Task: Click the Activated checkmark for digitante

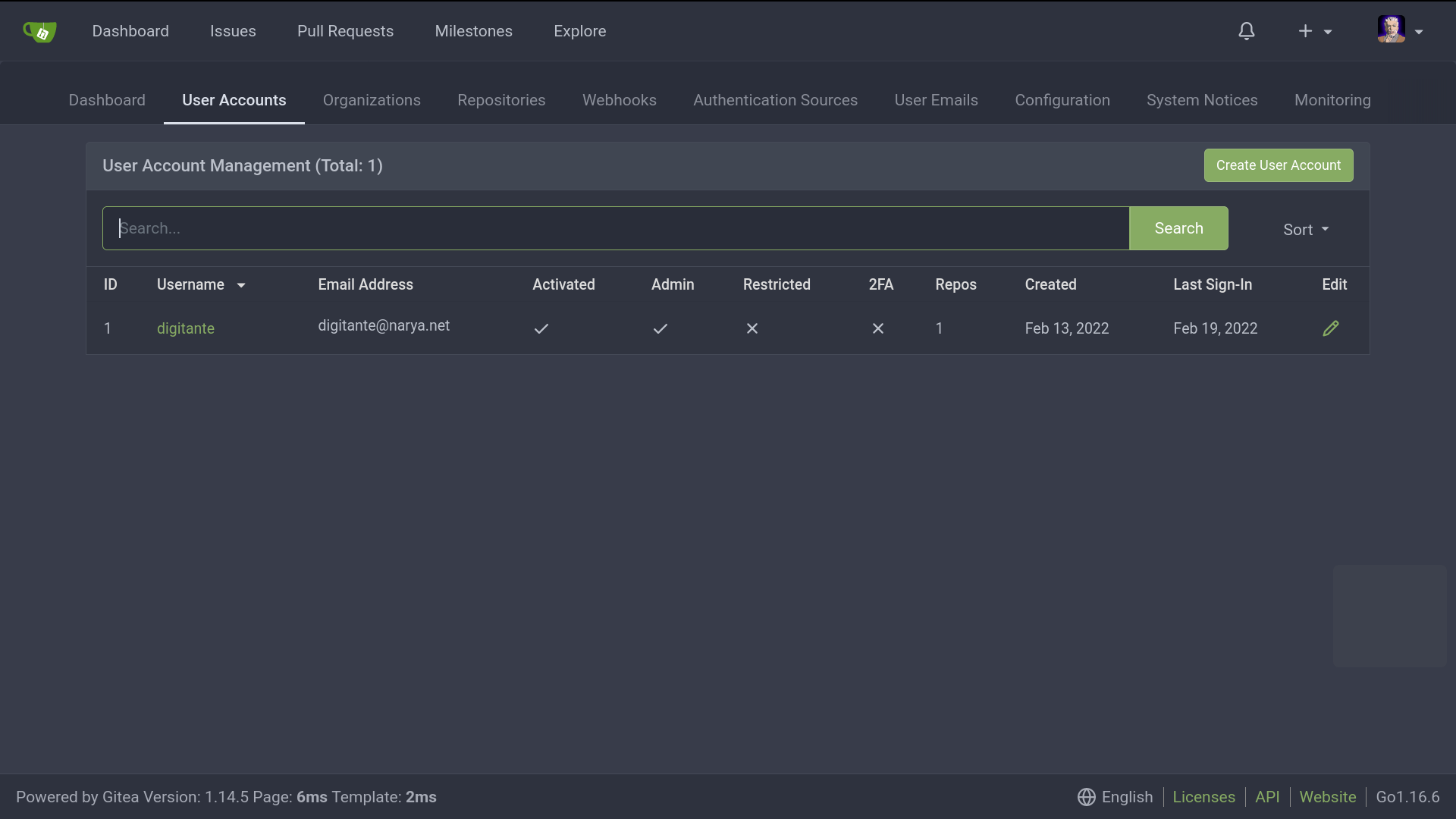Action: (541, 328)
